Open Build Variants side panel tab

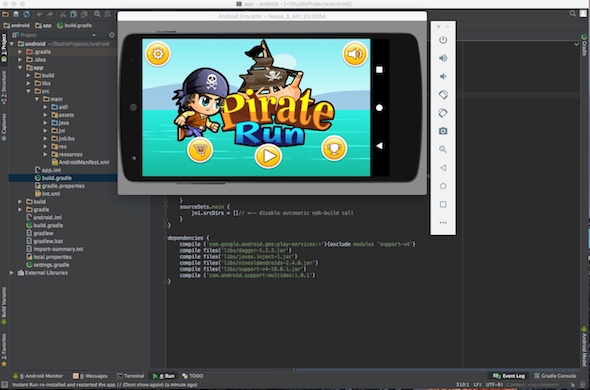4,306
